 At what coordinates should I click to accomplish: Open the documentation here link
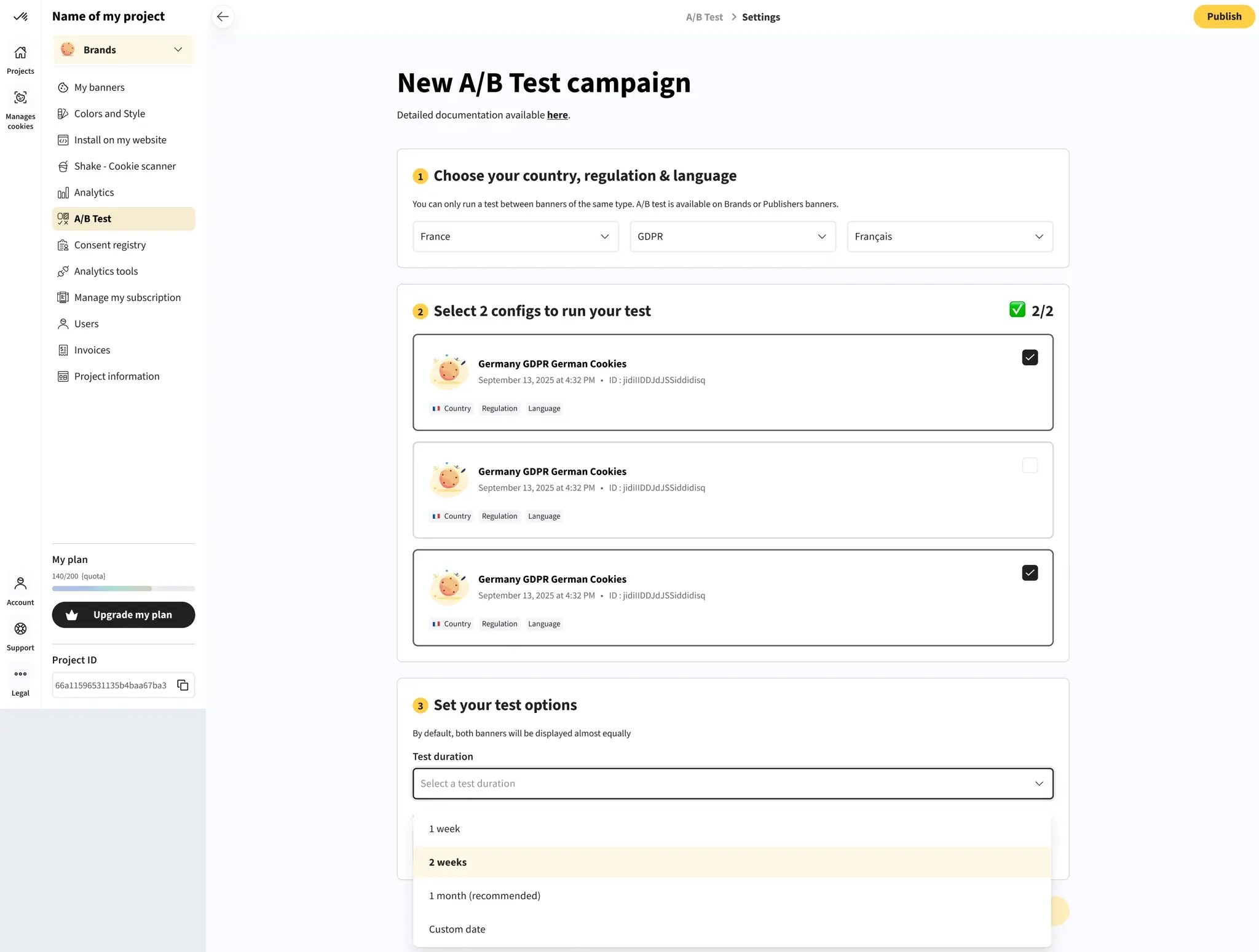[557, 115]
